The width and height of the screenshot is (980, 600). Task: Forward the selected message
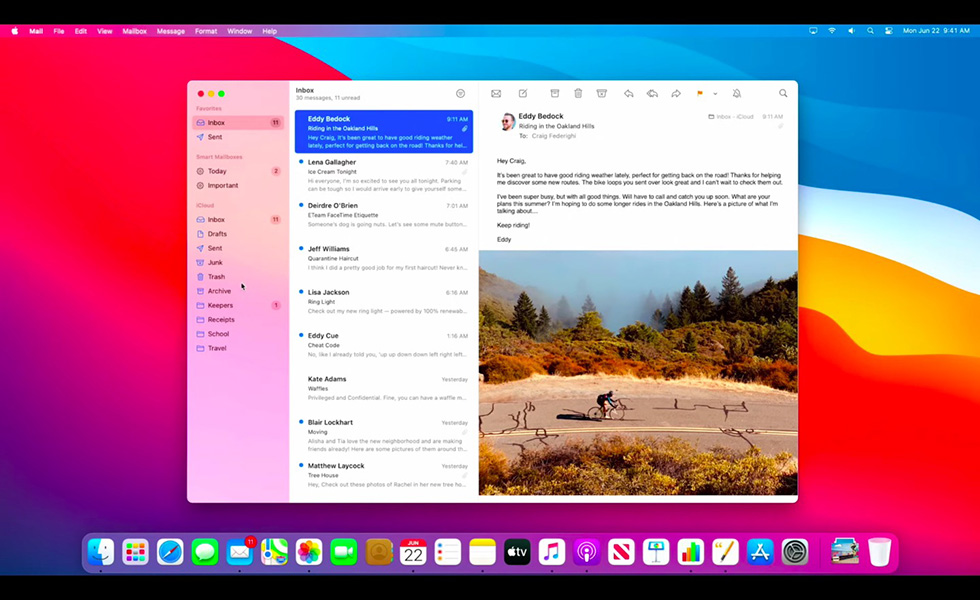676,93
